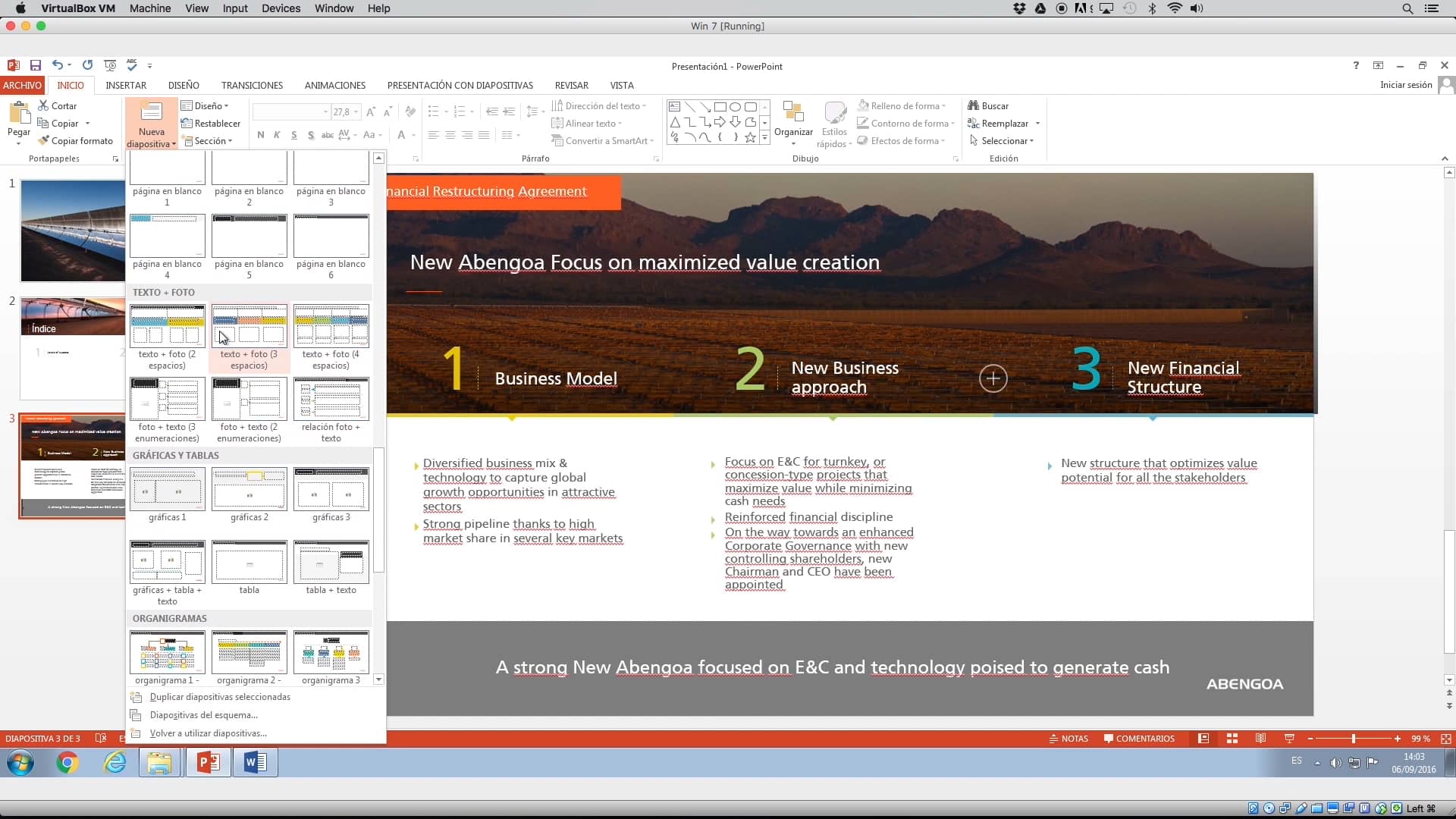Open Seleccionar dropdown

point(1001,141)
